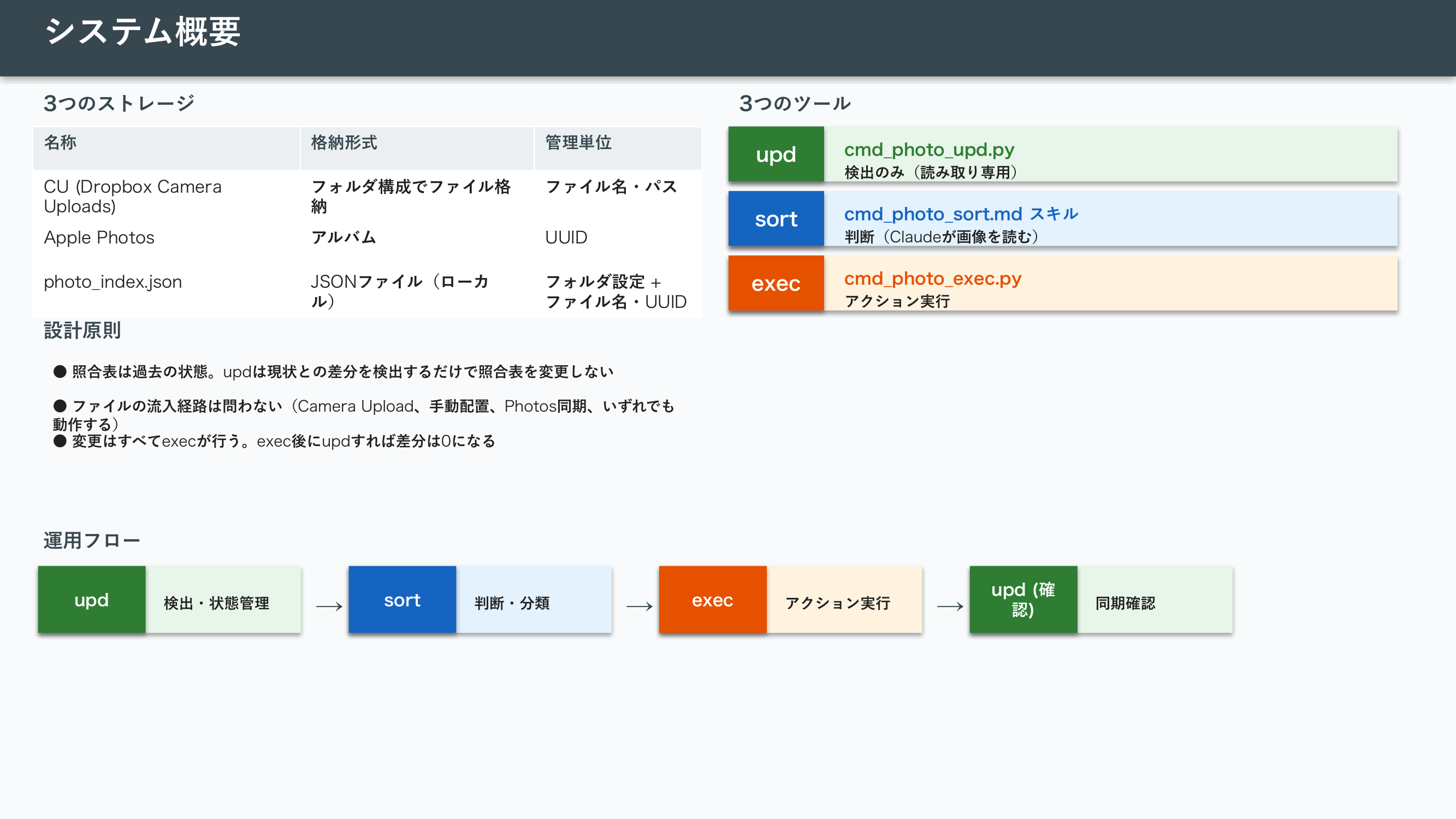Click the orange exec tool badge
This screenshot has width=1456, height=819.
click(776, 283)
